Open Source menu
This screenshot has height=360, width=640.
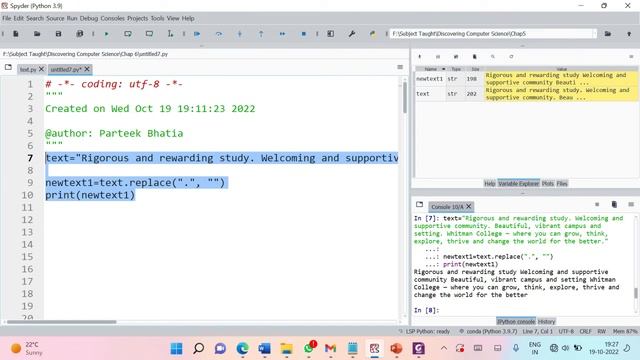click(55, 18)
